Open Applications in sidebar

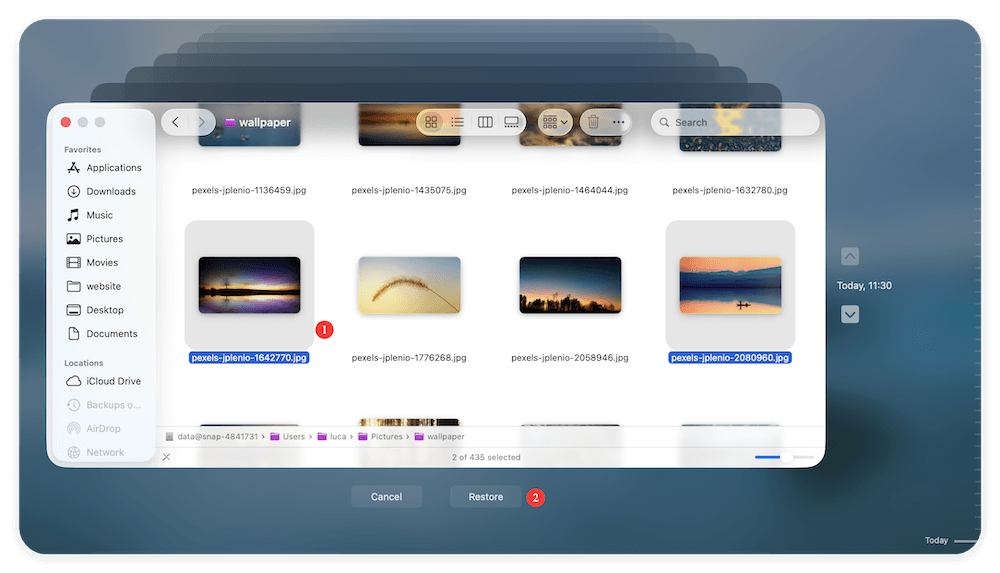coord(105,168)
